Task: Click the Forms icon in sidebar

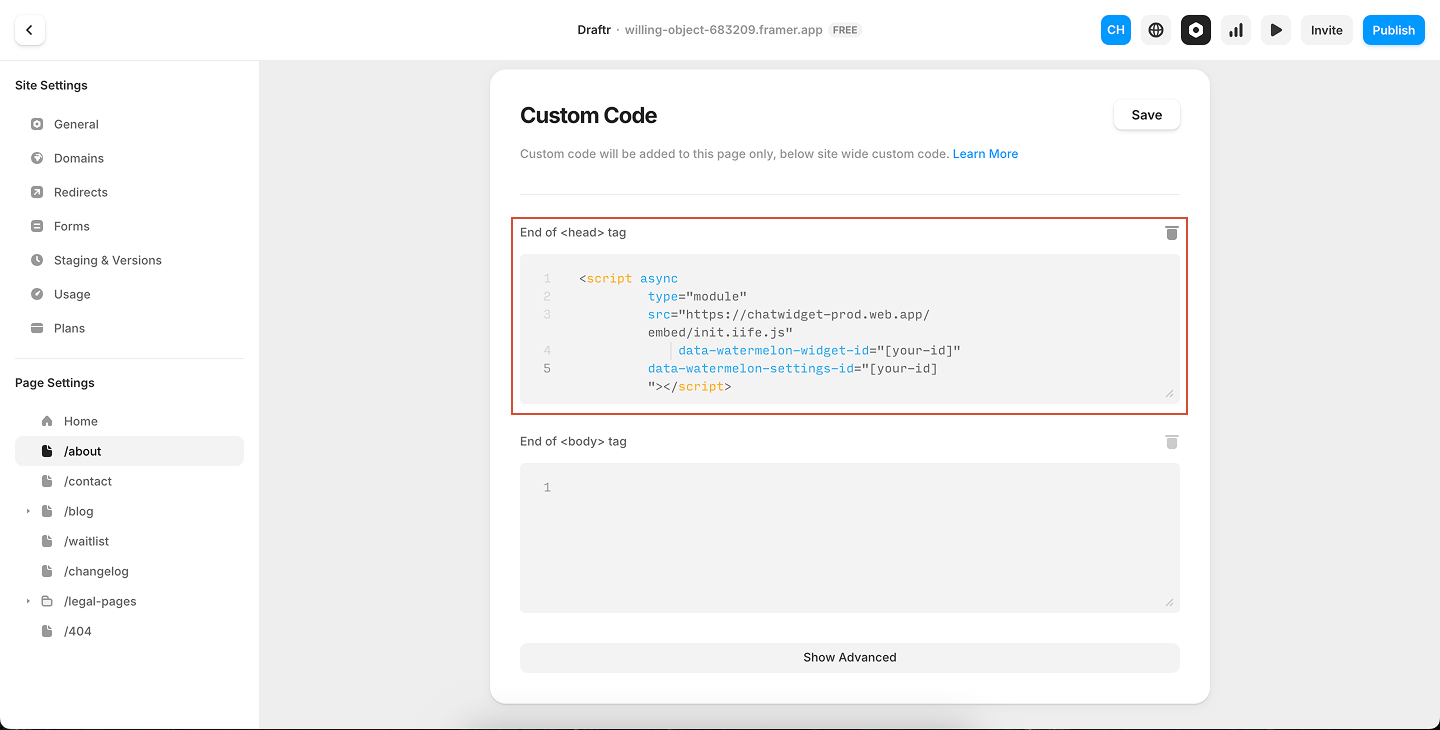Action: point(37,226)
